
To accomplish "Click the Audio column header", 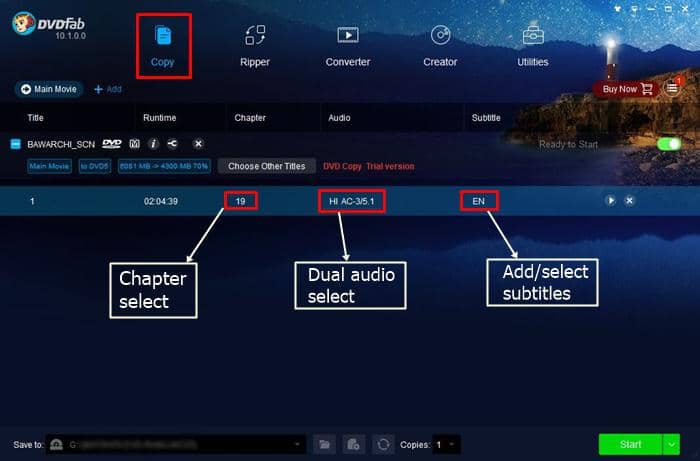I will tap(339, 118).
